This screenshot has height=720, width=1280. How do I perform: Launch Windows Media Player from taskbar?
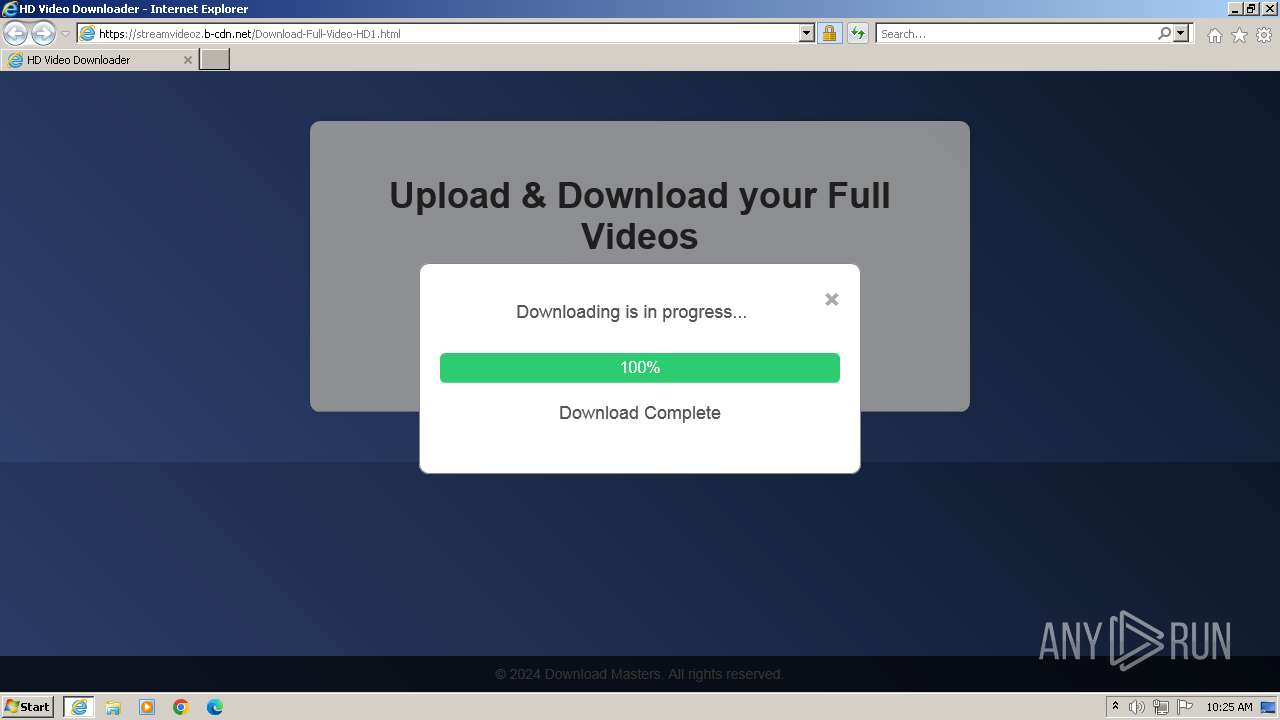pos(147,707)
